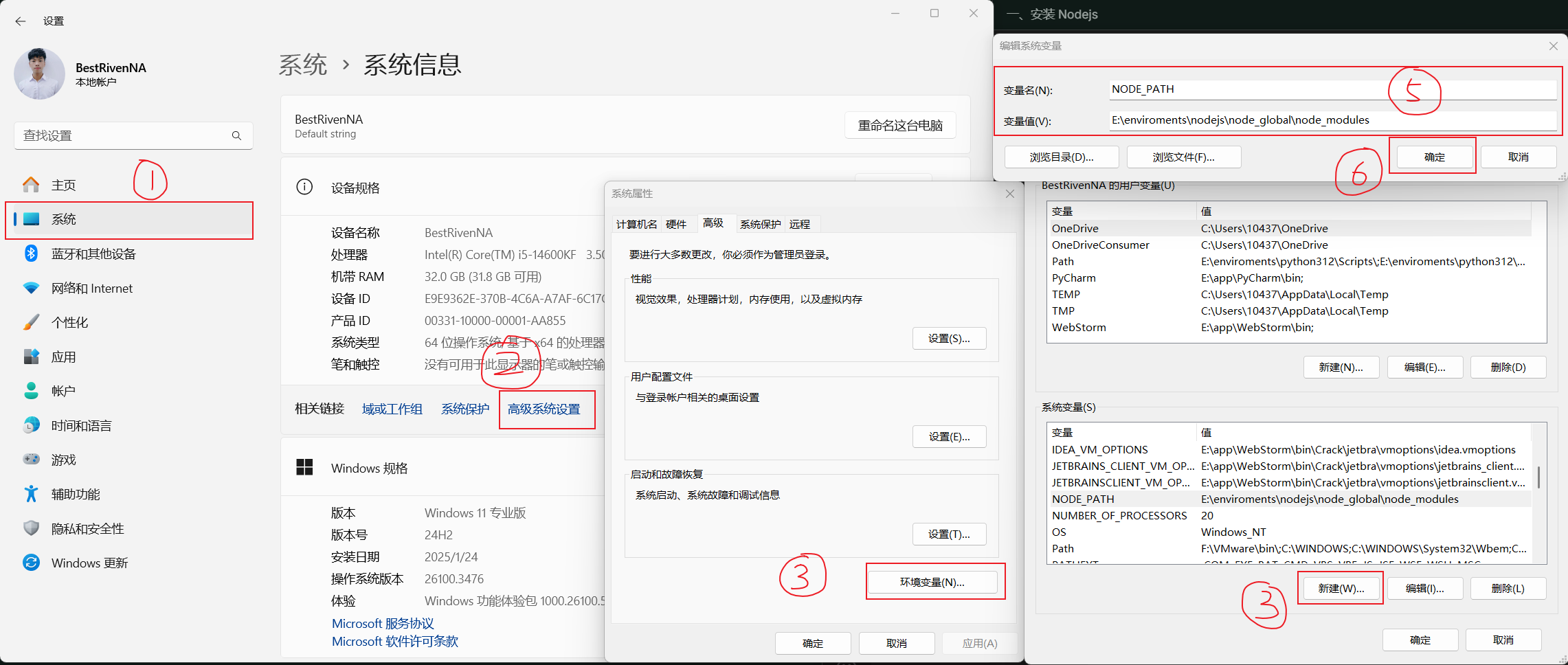Switch to the 硬件 tab

(x=677, y=223)
